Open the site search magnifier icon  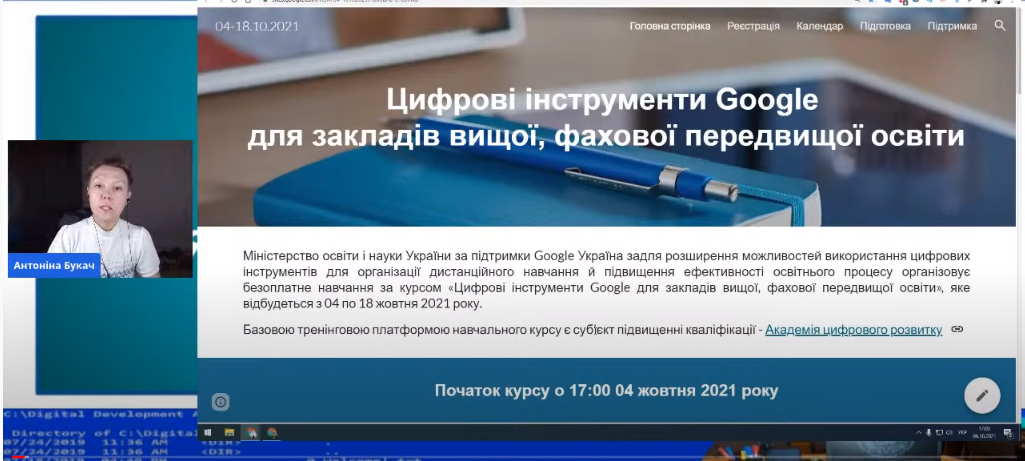click(x=1000, y=26)
